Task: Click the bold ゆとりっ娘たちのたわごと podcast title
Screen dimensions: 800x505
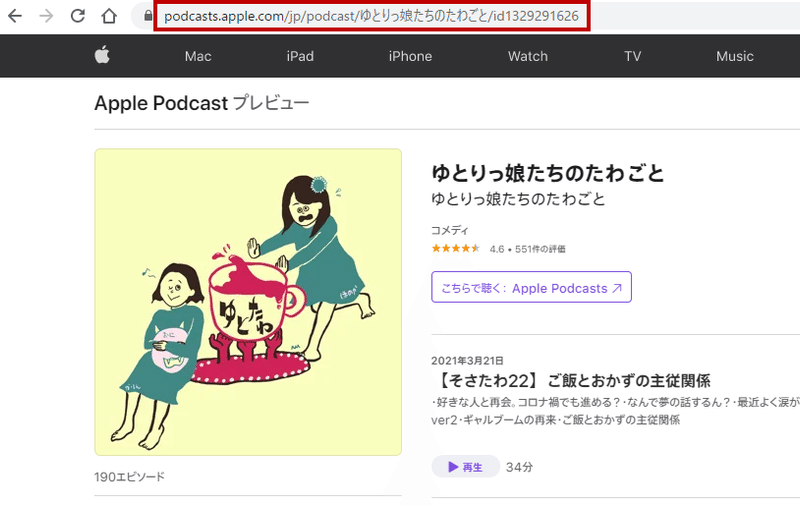Action: (x=547, y=173)
